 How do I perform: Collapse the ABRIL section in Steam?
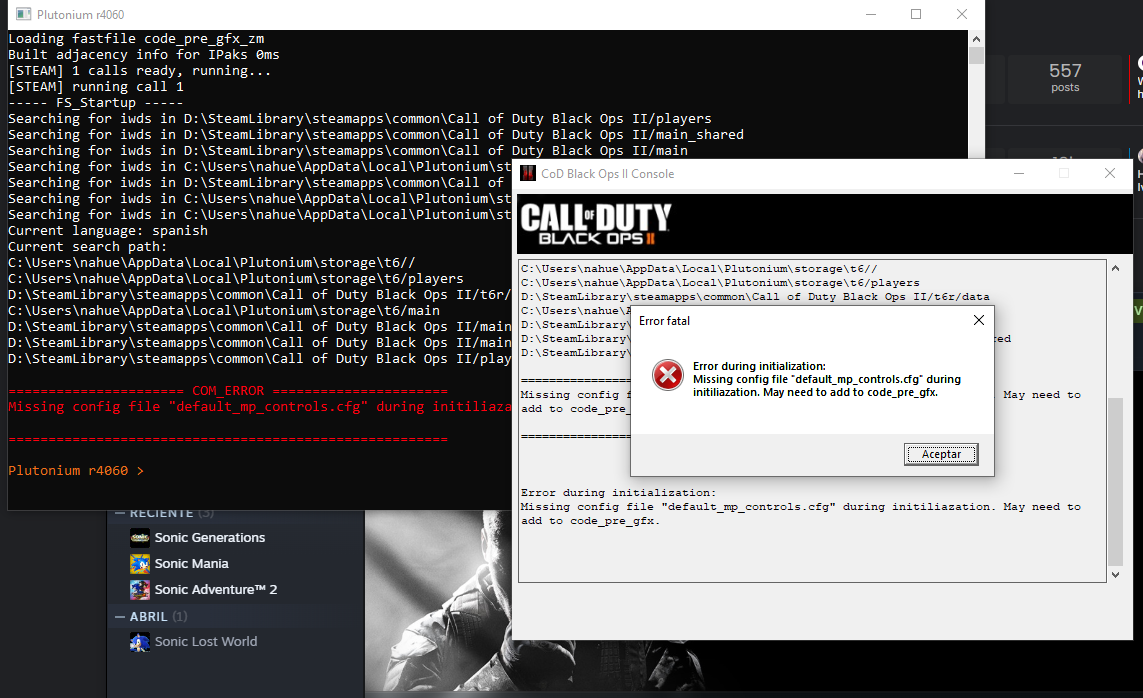click(120, 617)
